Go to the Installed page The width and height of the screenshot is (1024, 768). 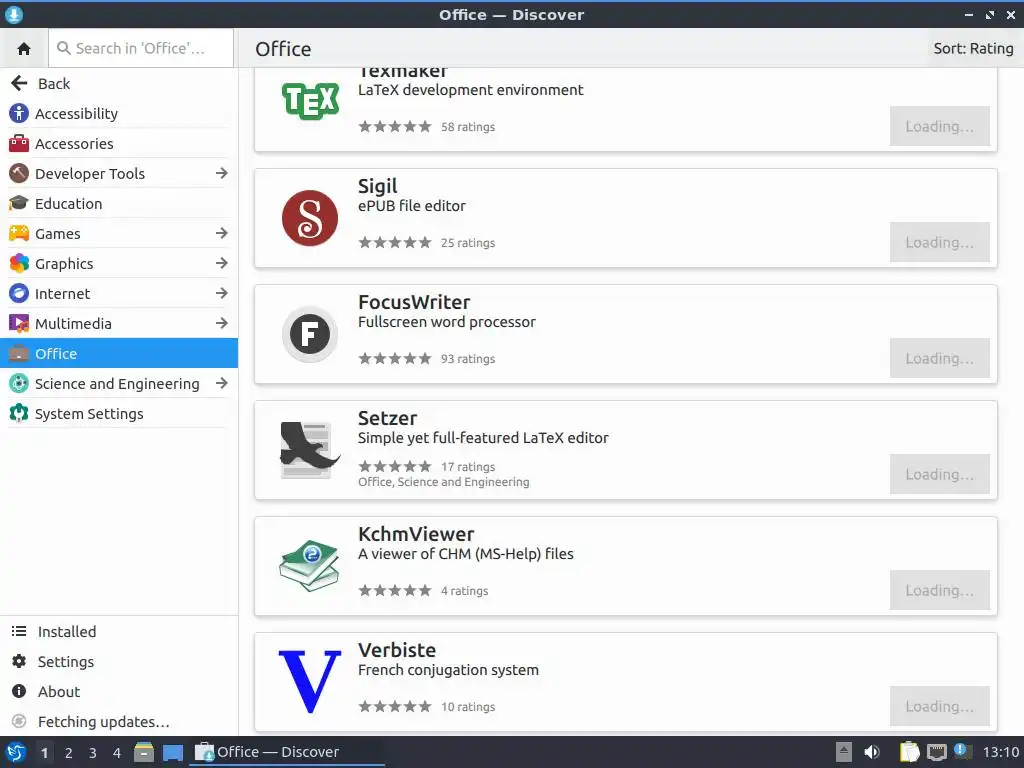pyautogui.click(x=119, y=632)
